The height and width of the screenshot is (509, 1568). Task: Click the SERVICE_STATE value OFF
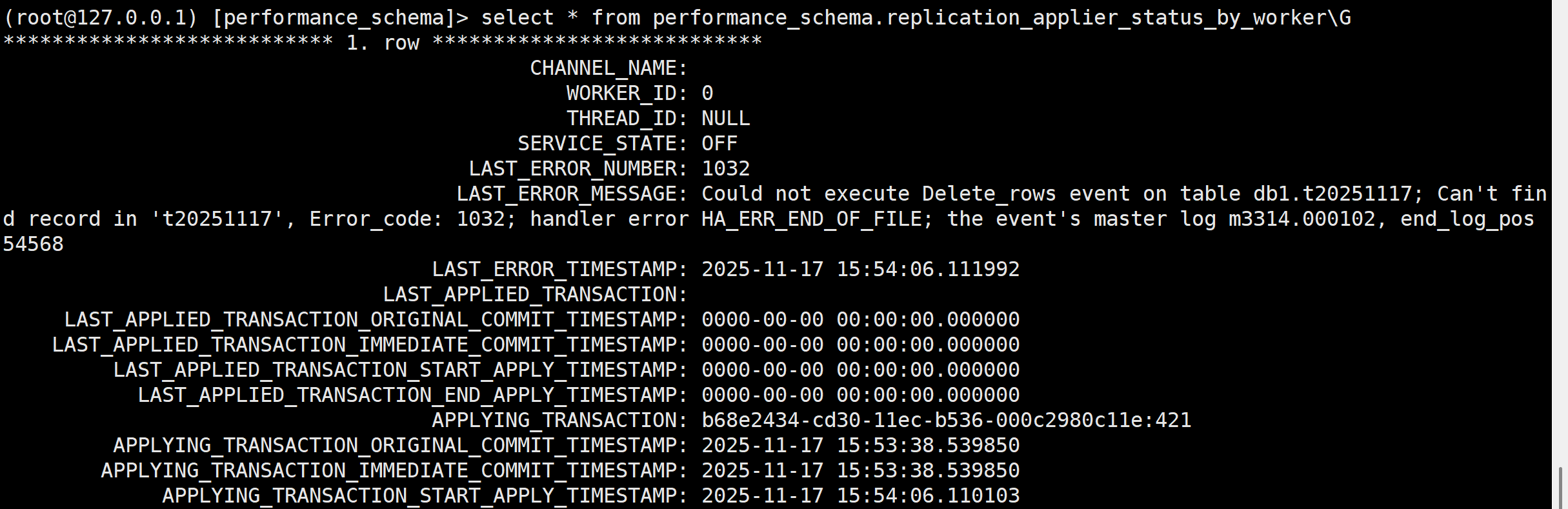click(x=719, y=143)
